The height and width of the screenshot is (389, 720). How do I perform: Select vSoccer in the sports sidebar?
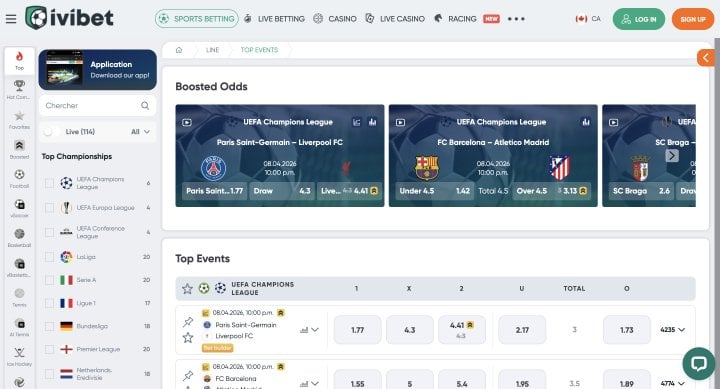click(x=19, y=208)
